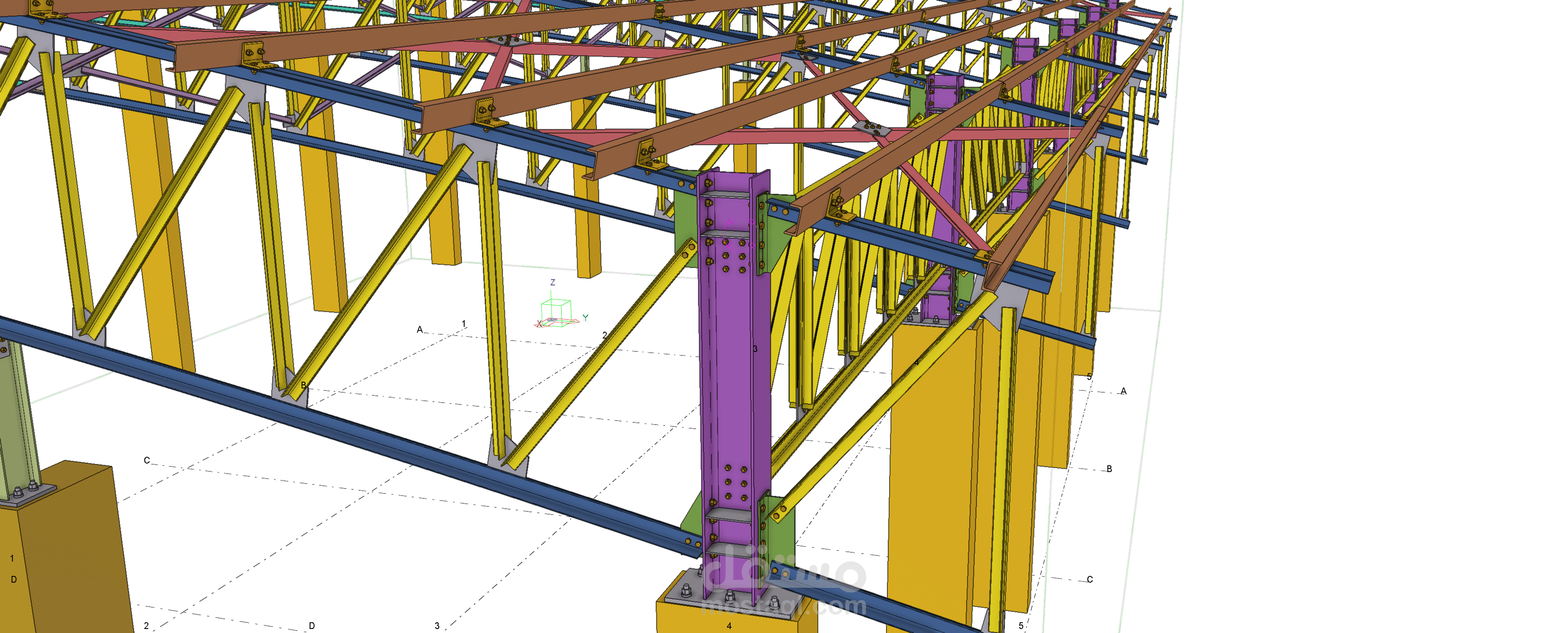Screen dimensions: 1568x633
Task: Click the Y axis label on gizmo
Action: tap(585, 318)
